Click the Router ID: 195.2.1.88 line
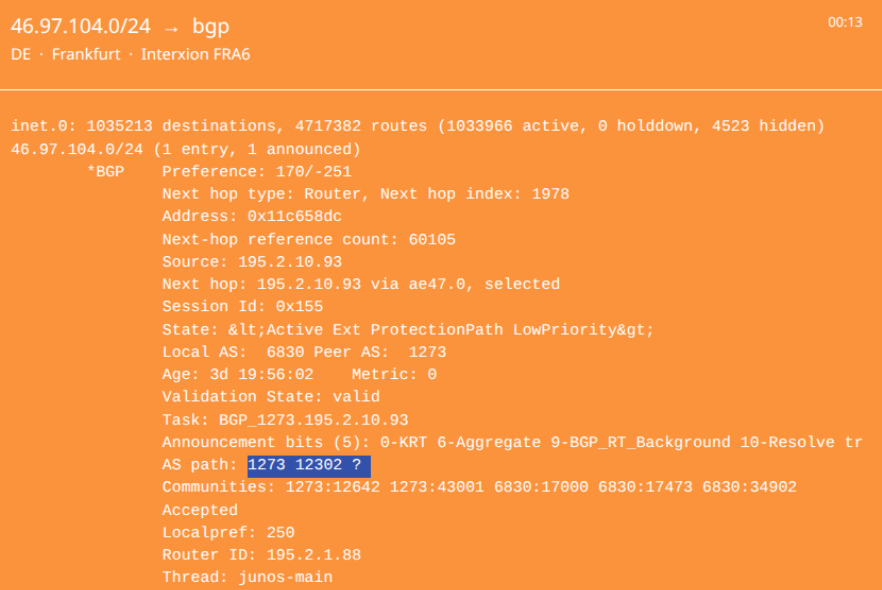Viewport: 882px width, 590px height. (261, 555)
